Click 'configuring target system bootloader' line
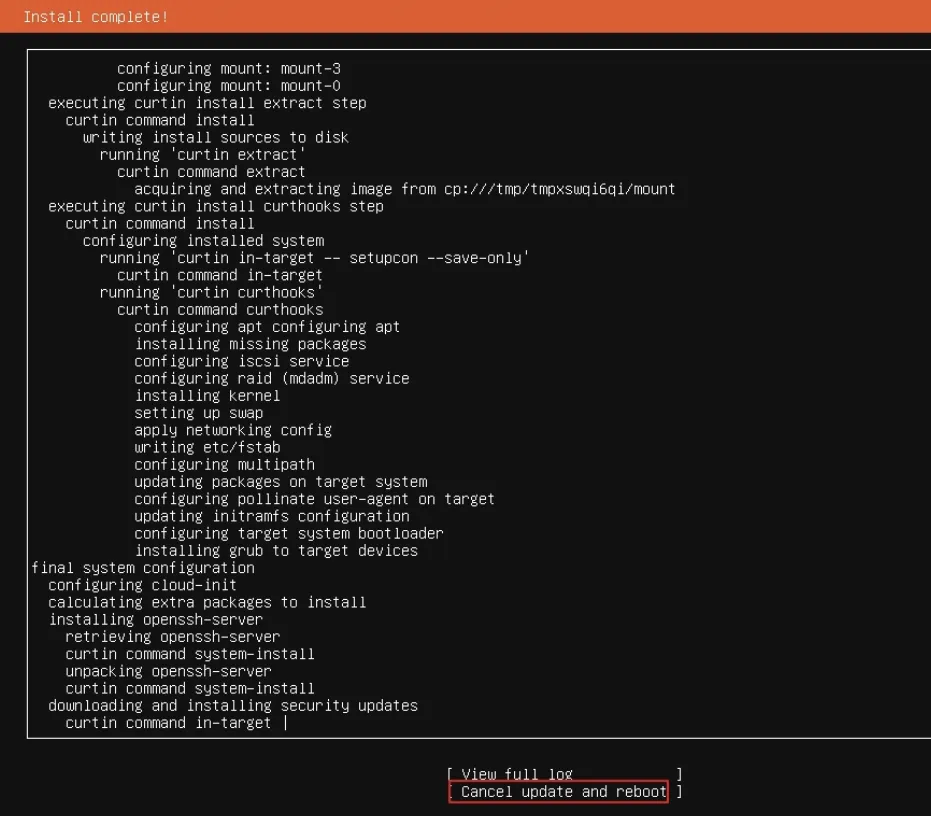Image resolution: width=931 pixels, height=816 pixels. click(x=289, y=533)
